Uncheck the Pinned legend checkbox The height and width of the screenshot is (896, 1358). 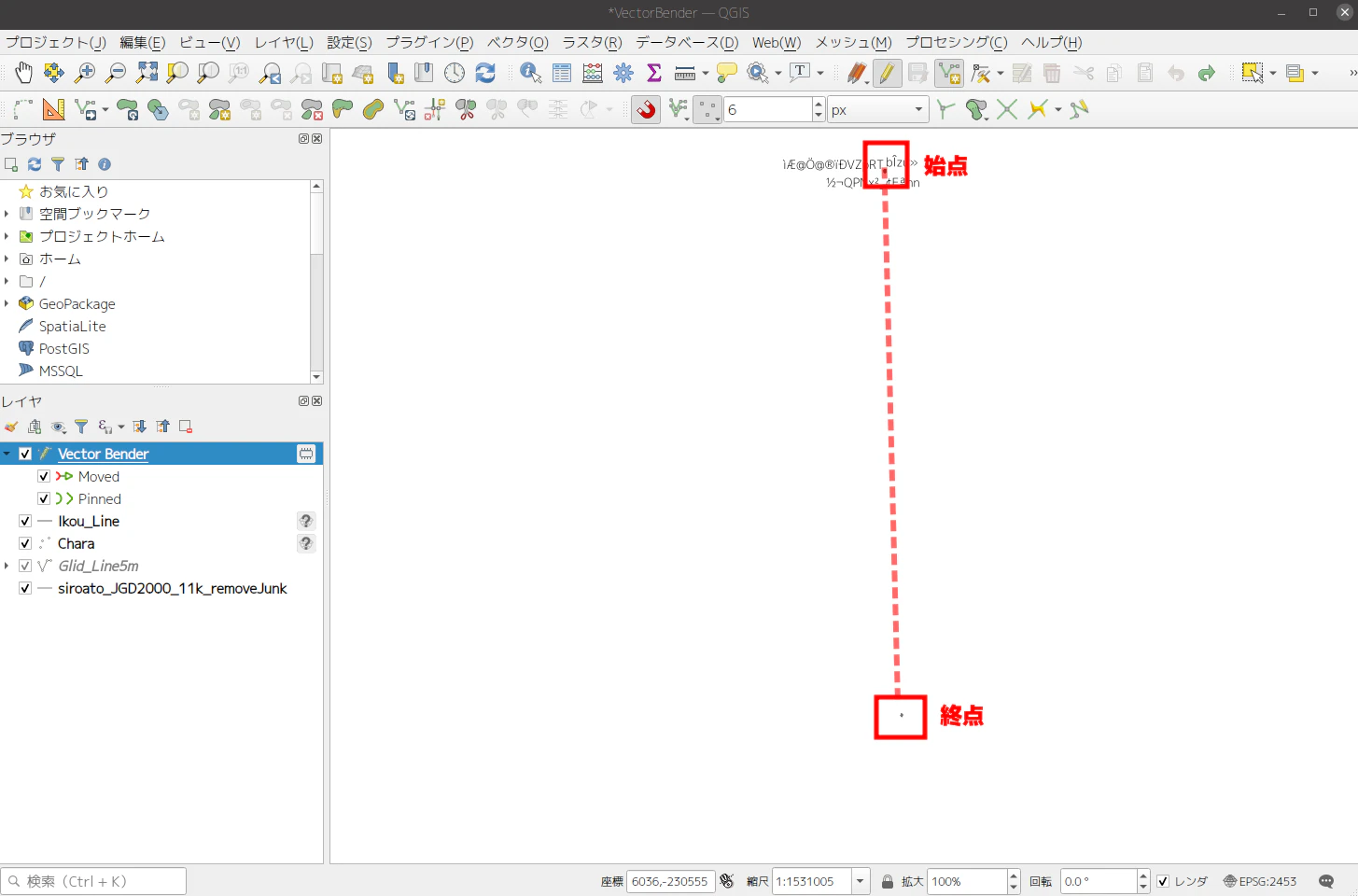point(44,498)
